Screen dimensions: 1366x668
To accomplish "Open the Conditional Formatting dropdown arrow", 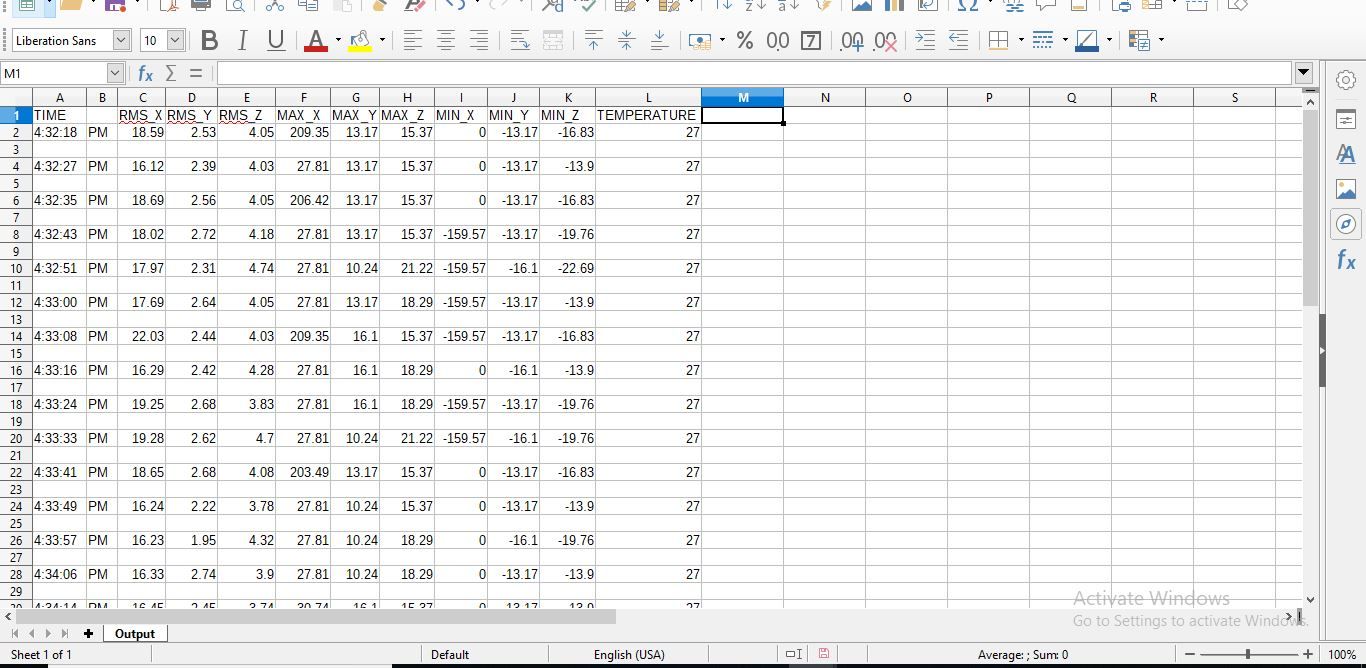I will [x=1160, y=41].
